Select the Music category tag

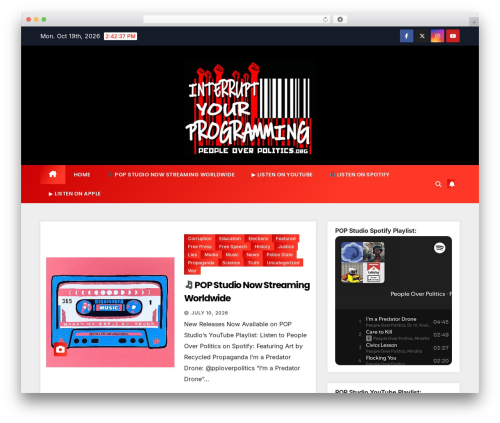click(x=232, y=255)
